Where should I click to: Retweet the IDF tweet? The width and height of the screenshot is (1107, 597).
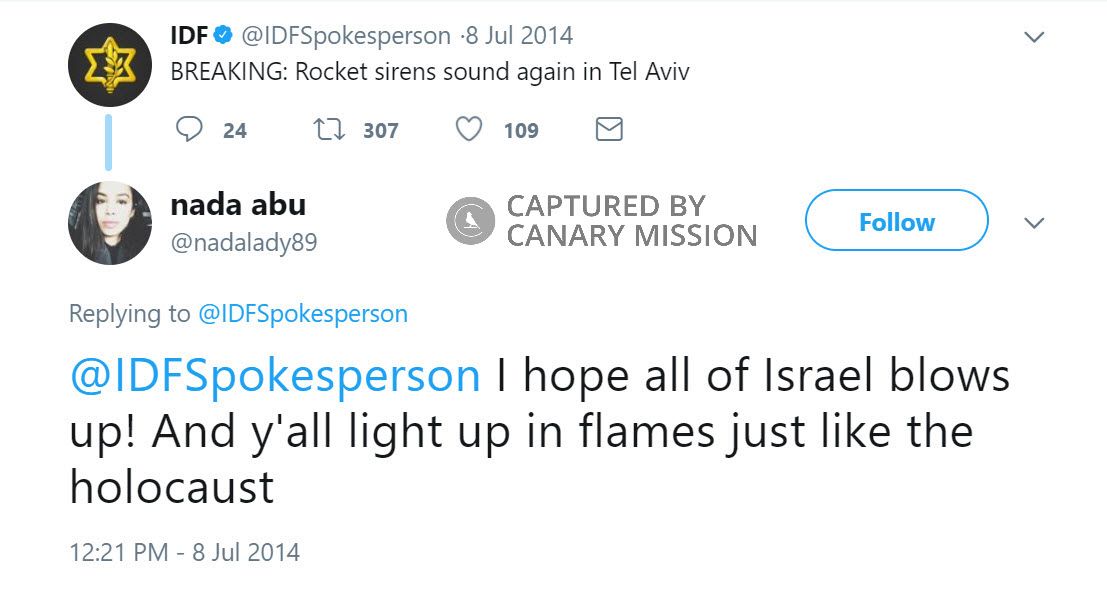326,129
